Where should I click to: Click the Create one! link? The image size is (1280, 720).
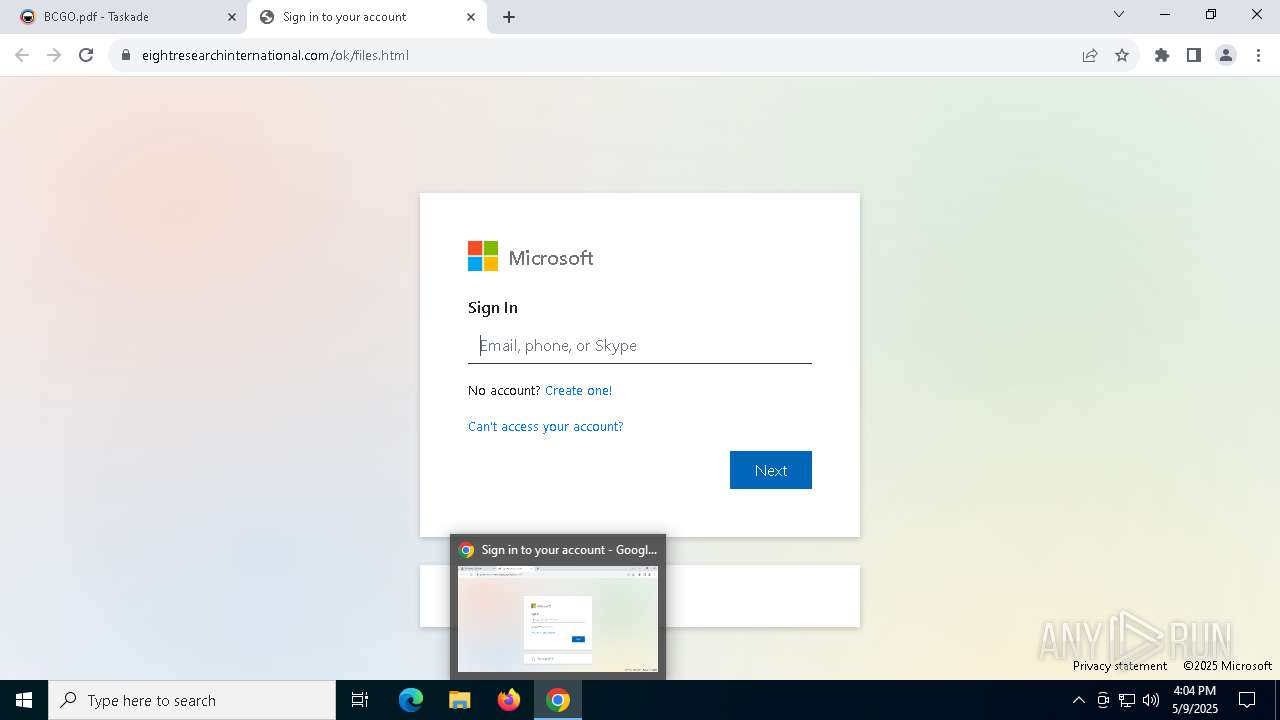[x=578, y=390]
